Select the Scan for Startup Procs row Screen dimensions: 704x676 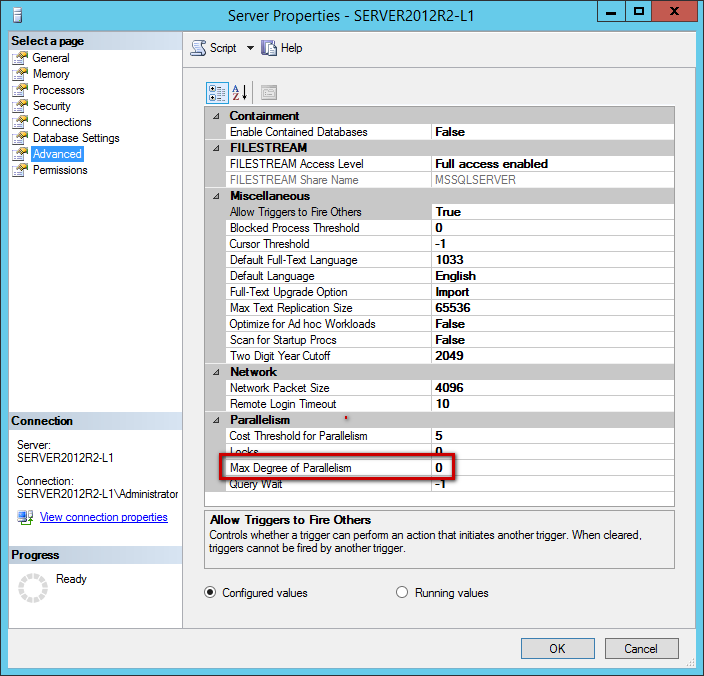tap(449, 340)
